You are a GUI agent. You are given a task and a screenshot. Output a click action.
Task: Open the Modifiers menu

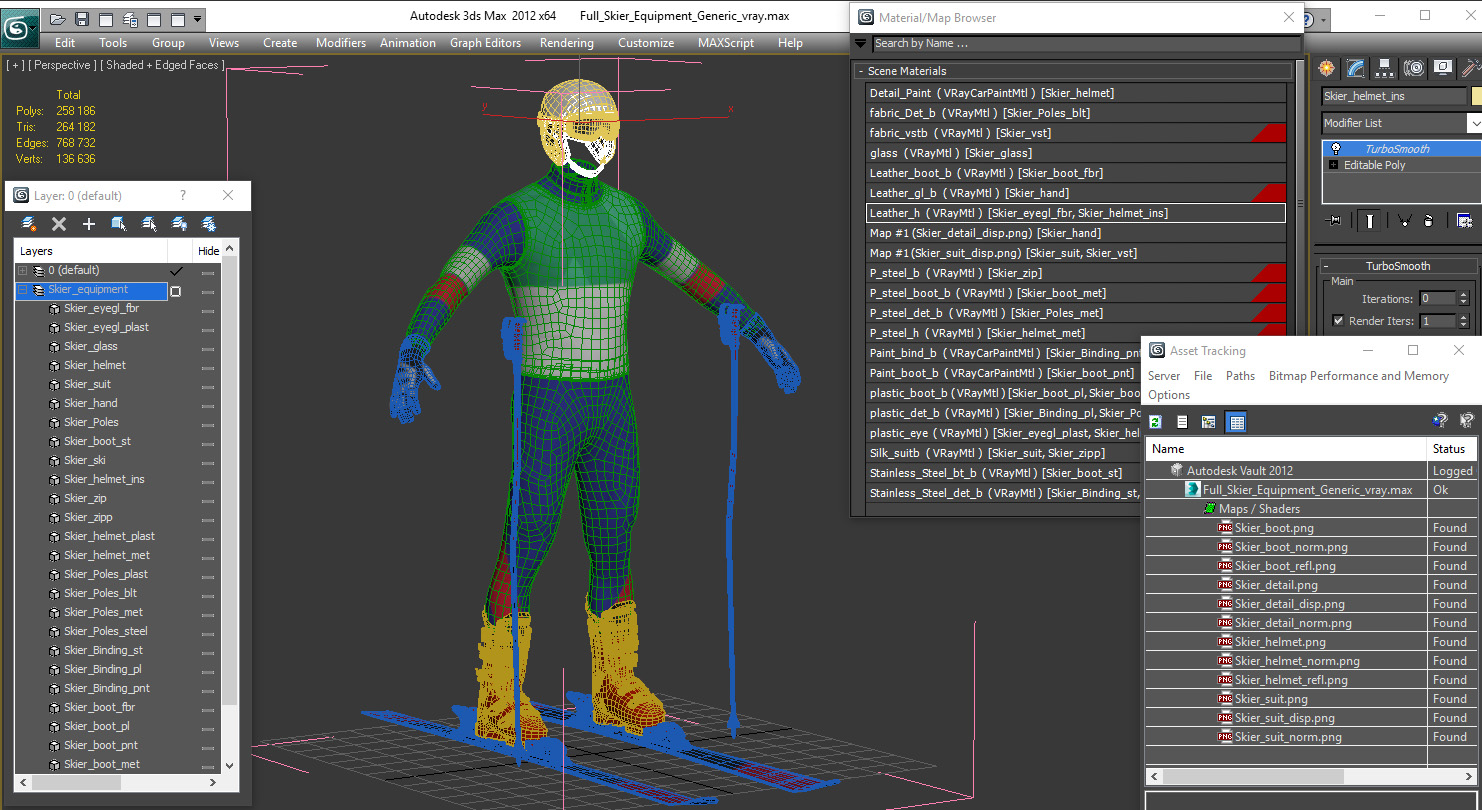coord(341,43)
